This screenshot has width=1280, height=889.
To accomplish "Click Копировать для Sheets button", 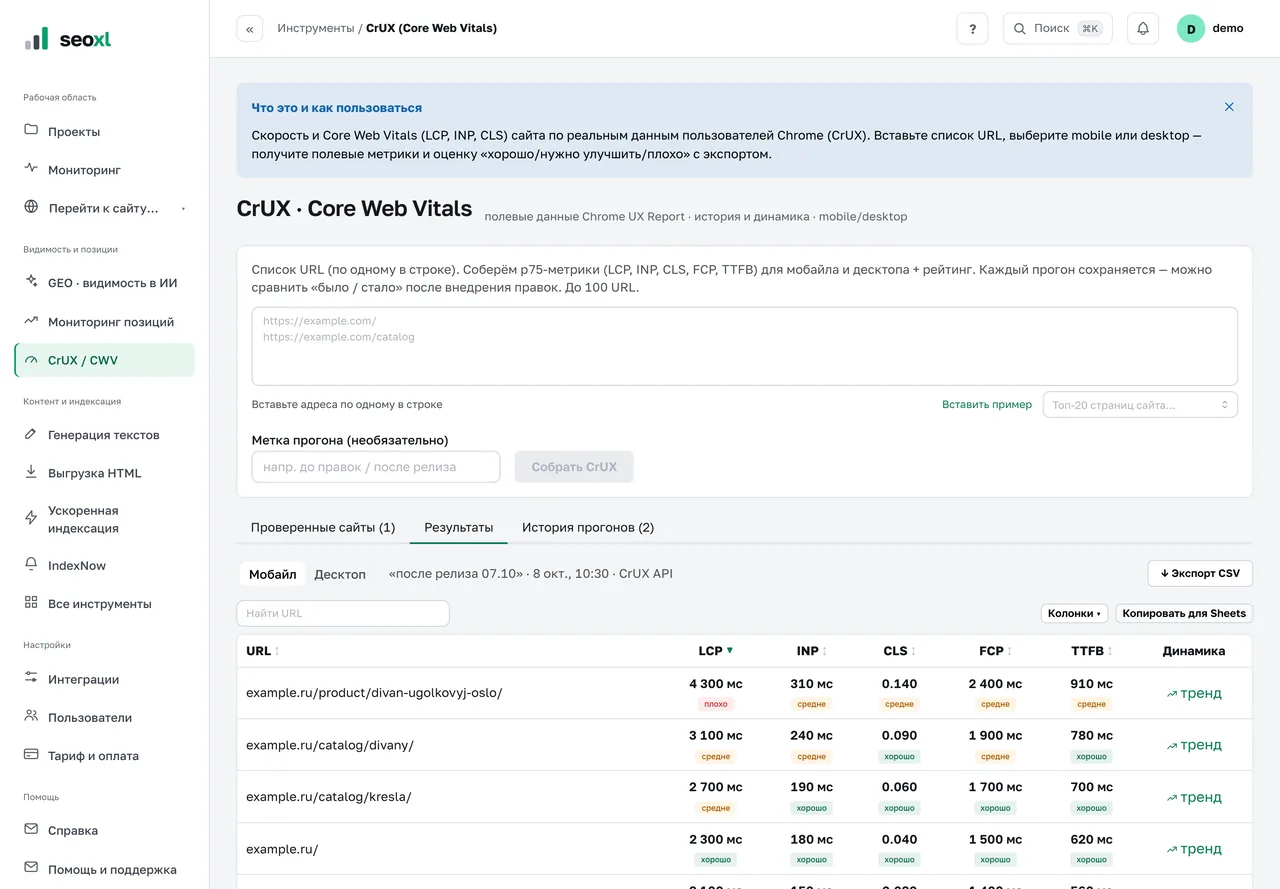I will point(1184,613).
